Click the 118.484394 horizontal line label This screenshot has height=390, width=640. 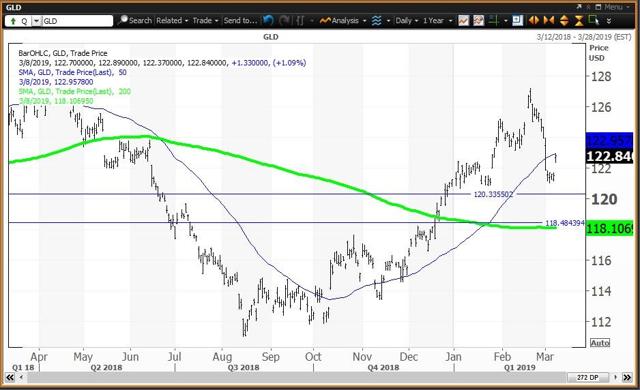(x=565, y=223)
